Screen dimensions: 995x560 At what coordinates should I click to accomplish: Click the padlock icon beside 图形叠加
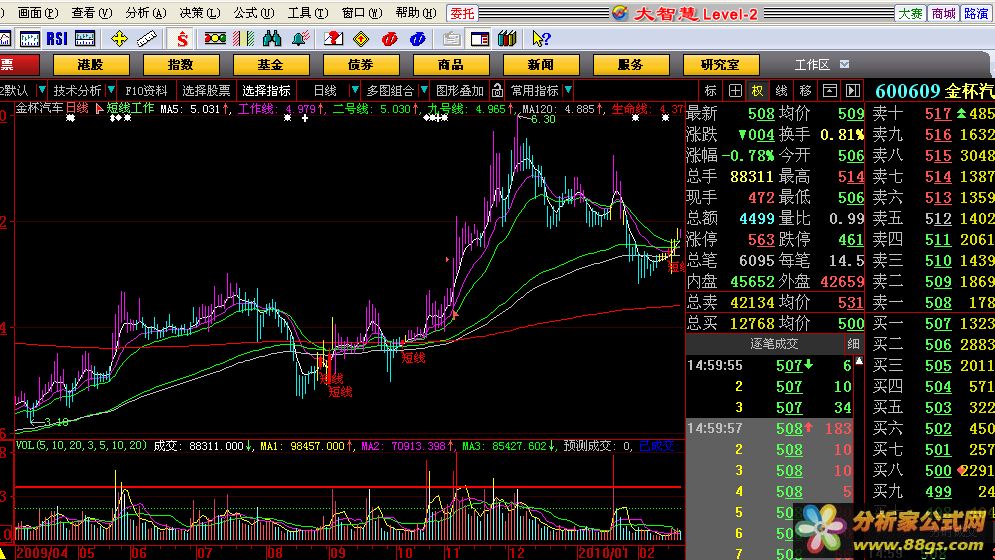coord(498,91)
